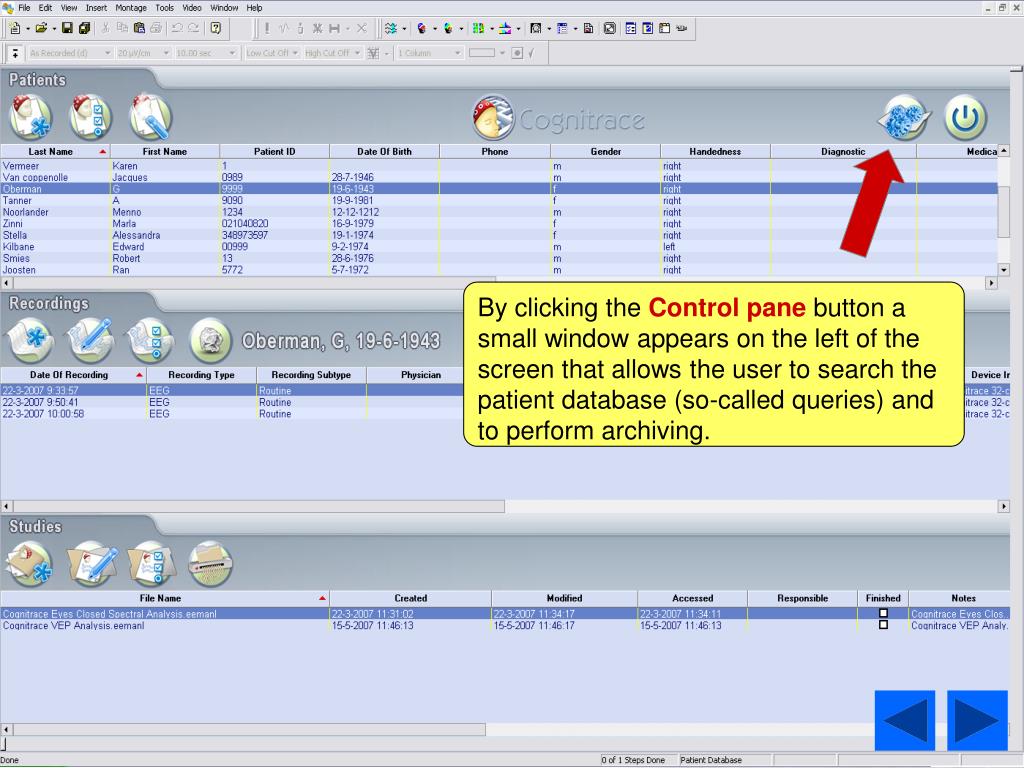Sort patients by Date Of Birth header
1024x768 pixels.
click(384, 152)
